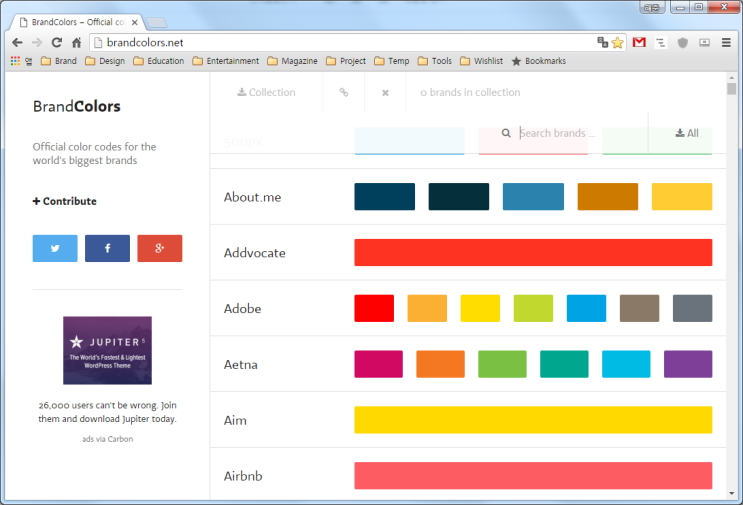Clear collection with the X icon
Viewport: 743px width, 505px height.
coord(385,93)
